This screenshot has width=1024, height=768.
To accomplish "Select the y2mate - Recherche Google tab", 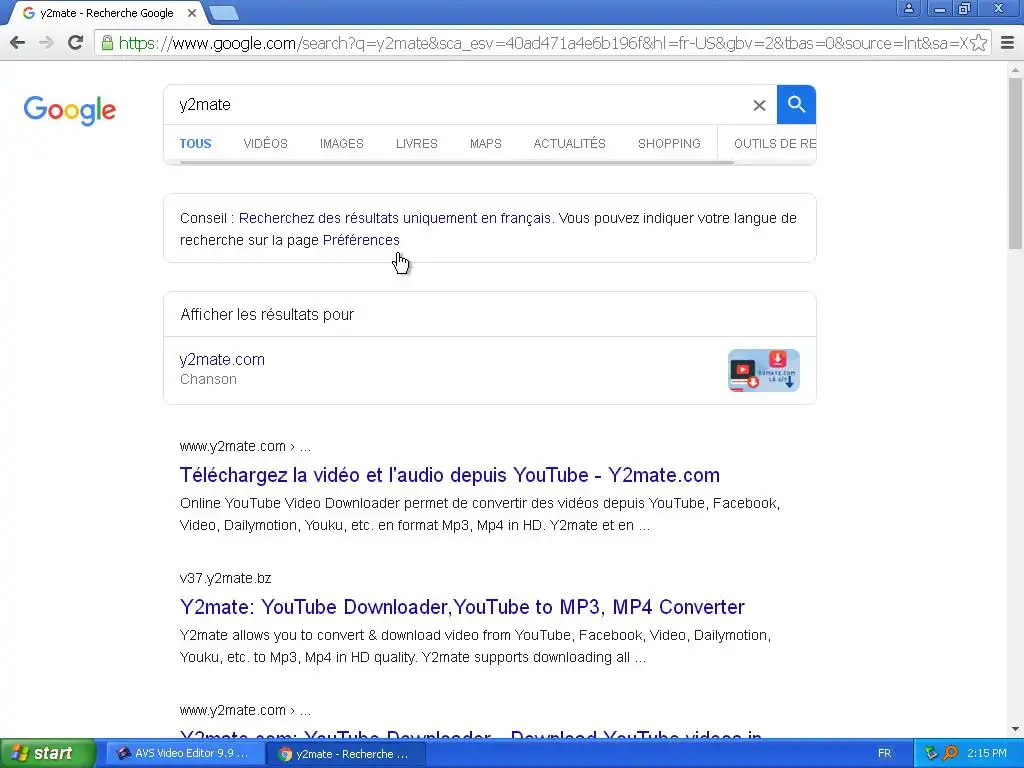I will point(107,13).
